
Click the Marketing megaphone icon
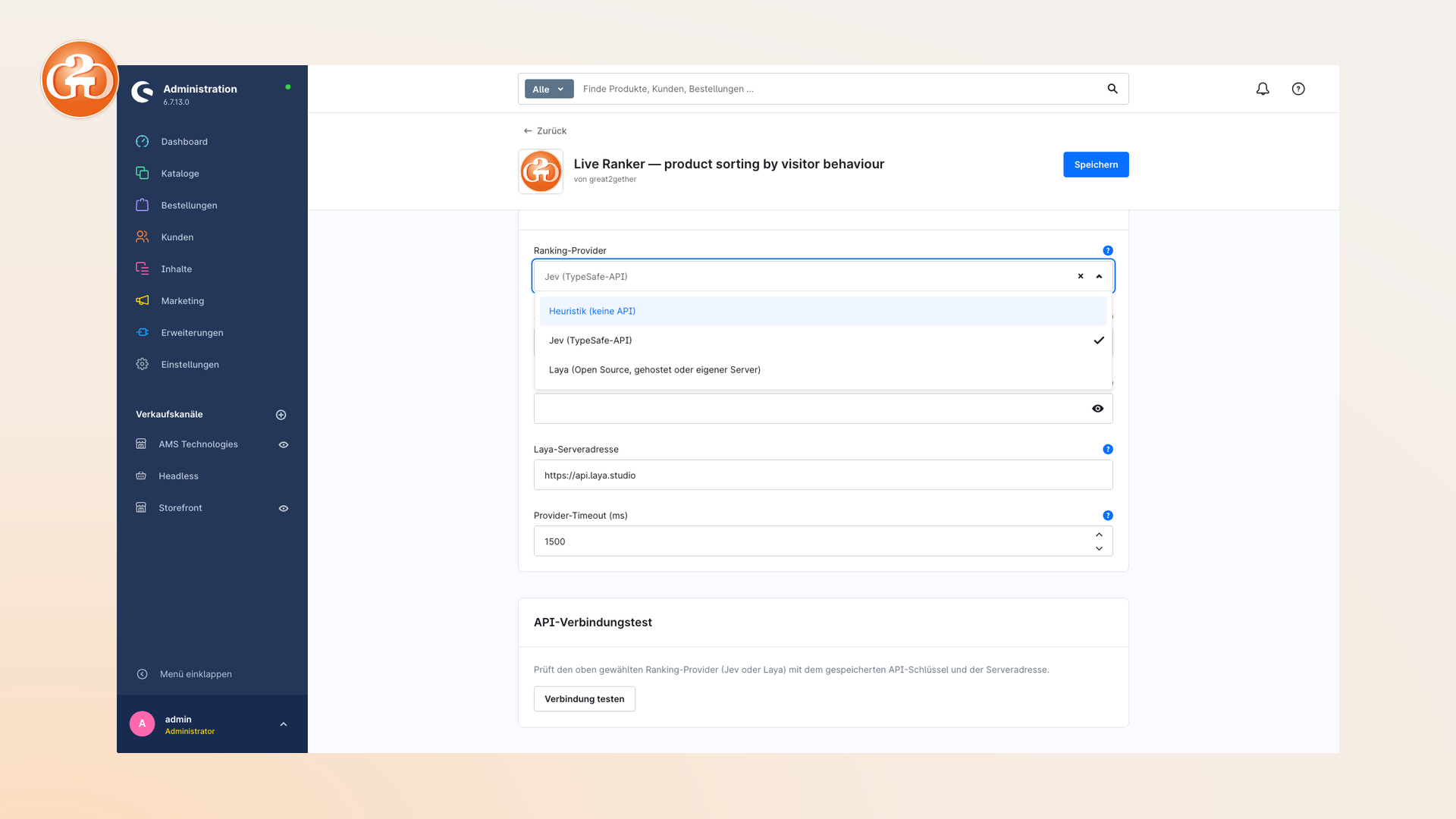(x=142, y=301)
